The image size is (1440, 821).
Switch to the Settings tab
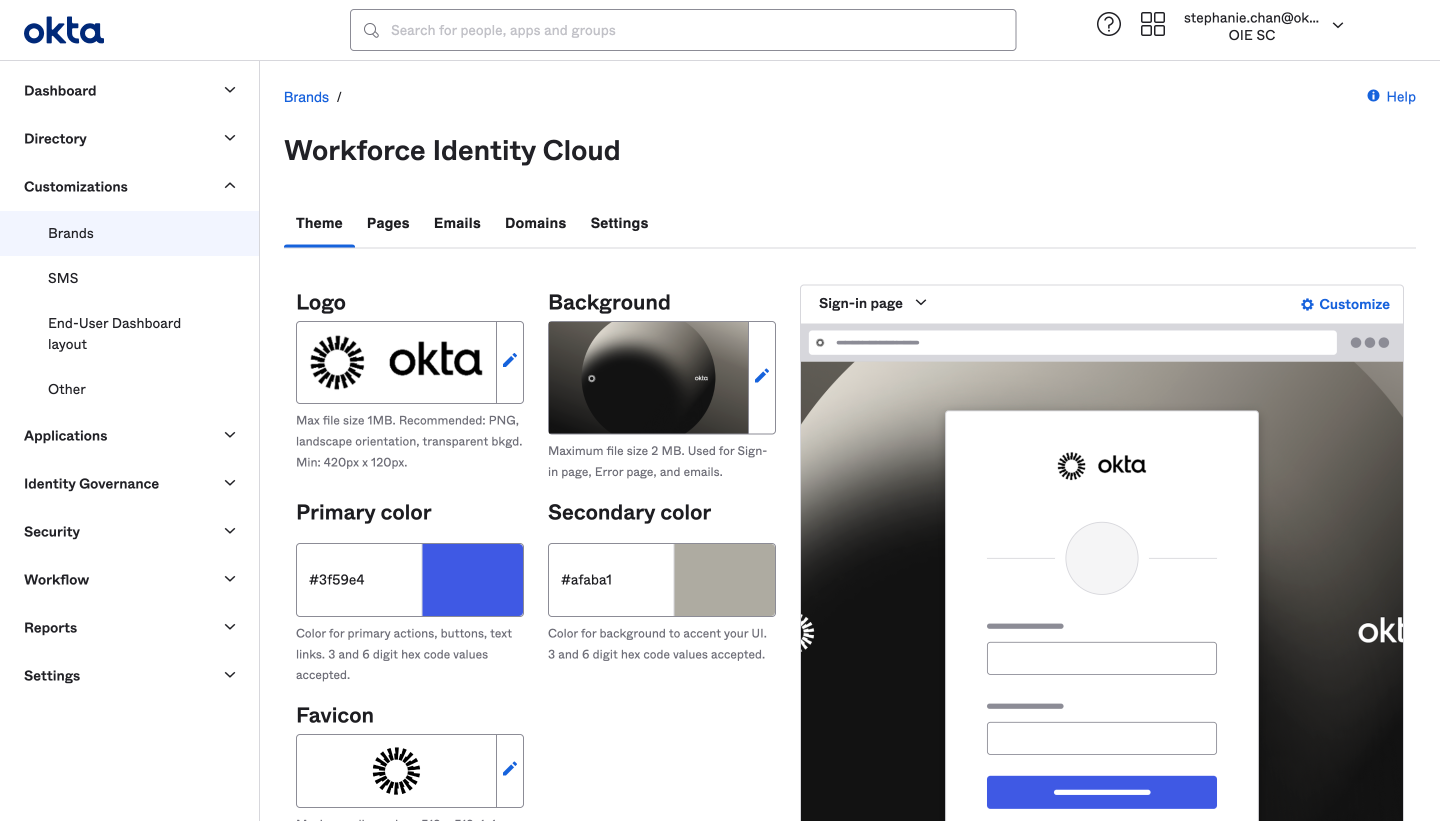pyautogui.click(x=619, y=223)
